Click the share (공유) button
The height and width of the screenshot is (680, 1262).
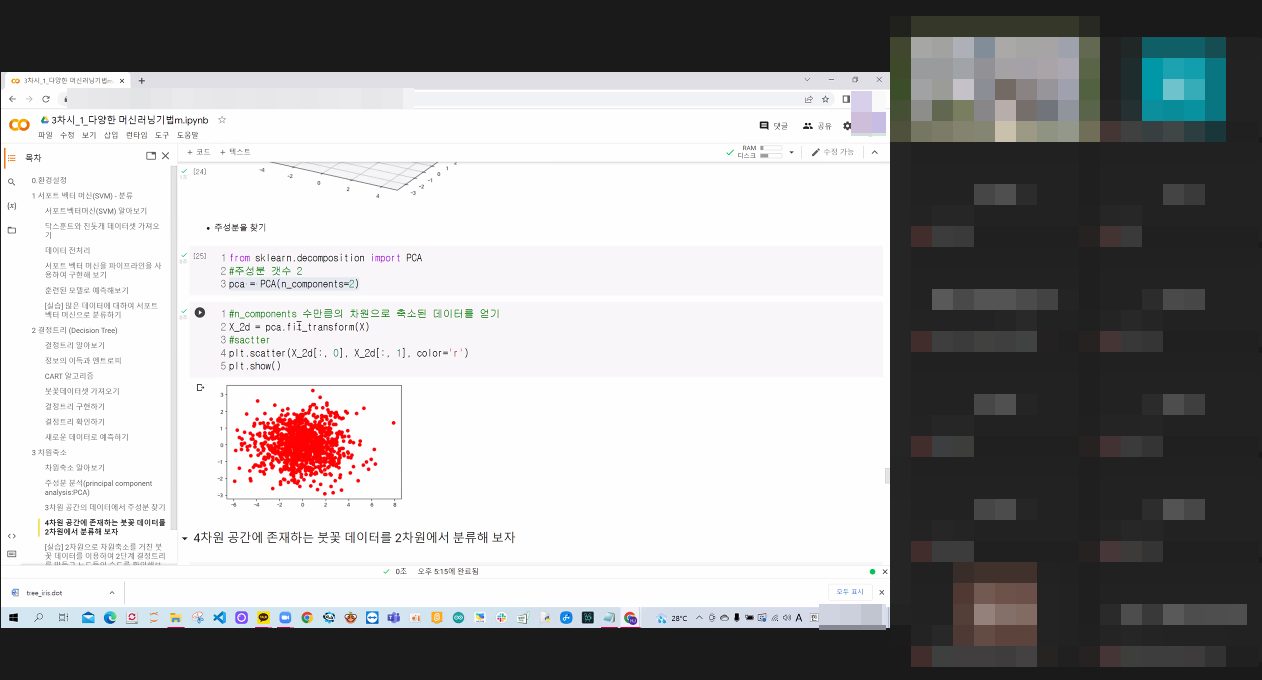coord(817,126)
